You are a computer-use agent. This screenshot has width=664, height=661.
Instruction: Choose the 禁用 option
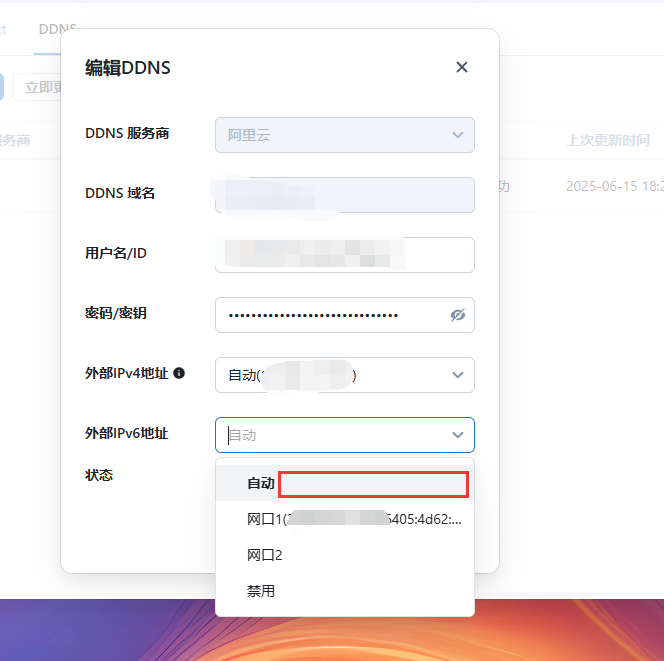click(345, 591)
